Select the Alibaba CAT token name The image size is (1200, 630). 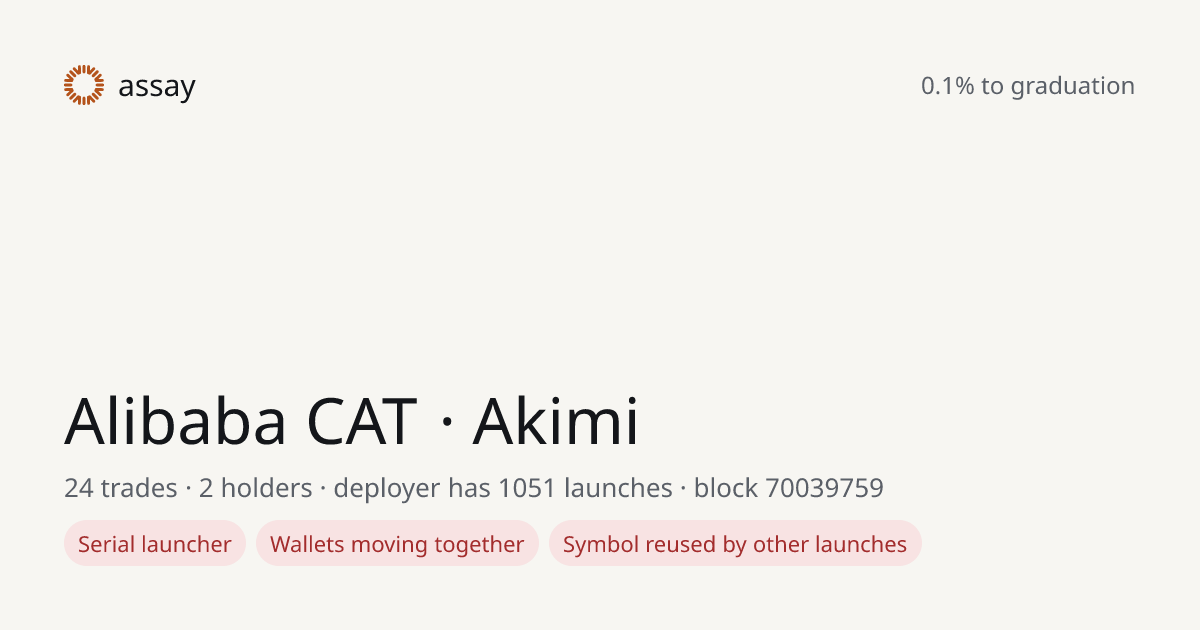(x=240, y=421)
